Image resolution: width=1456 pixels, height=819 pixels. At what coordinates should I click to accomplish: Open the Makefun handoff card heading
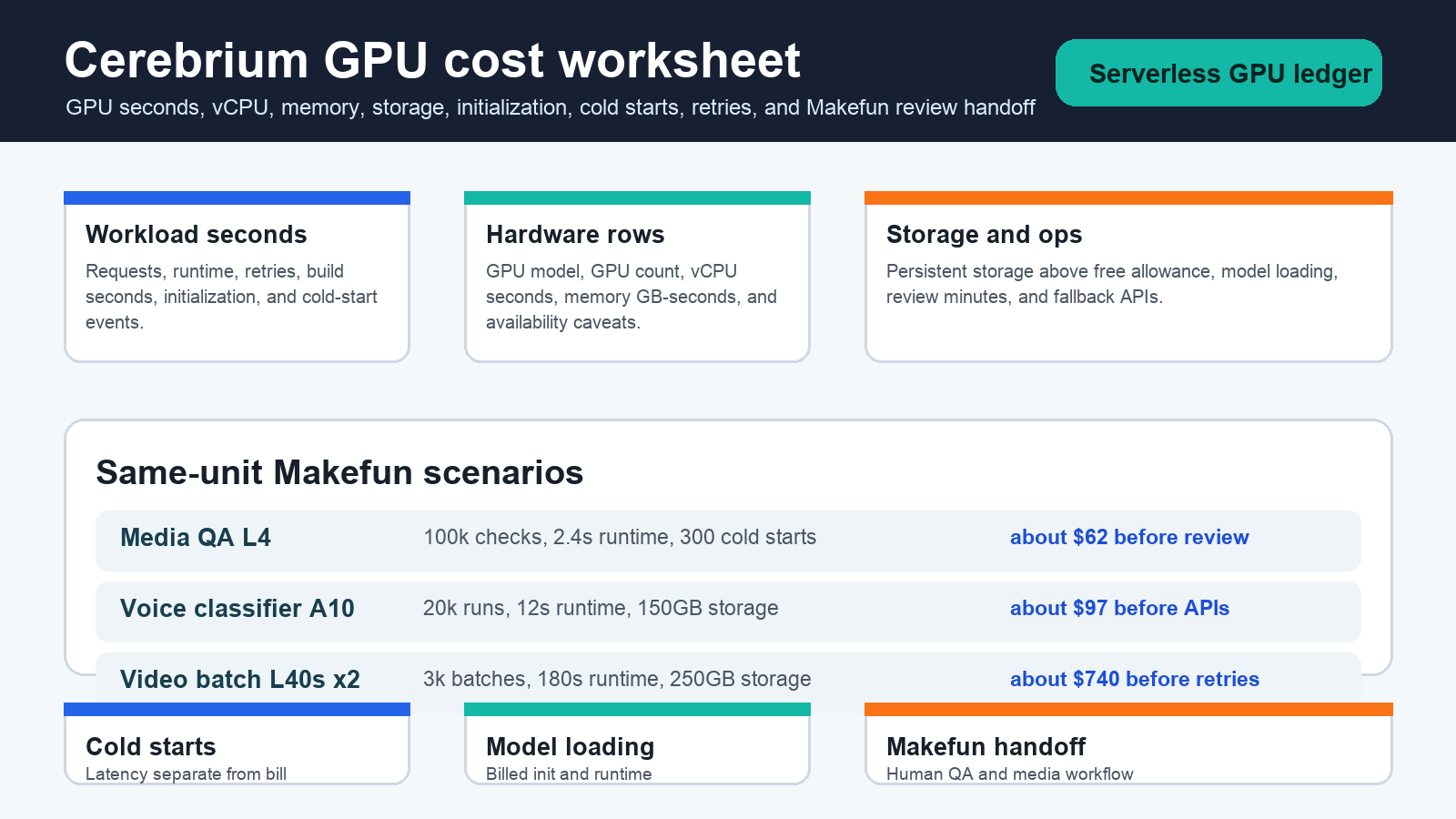click(986, 747)
